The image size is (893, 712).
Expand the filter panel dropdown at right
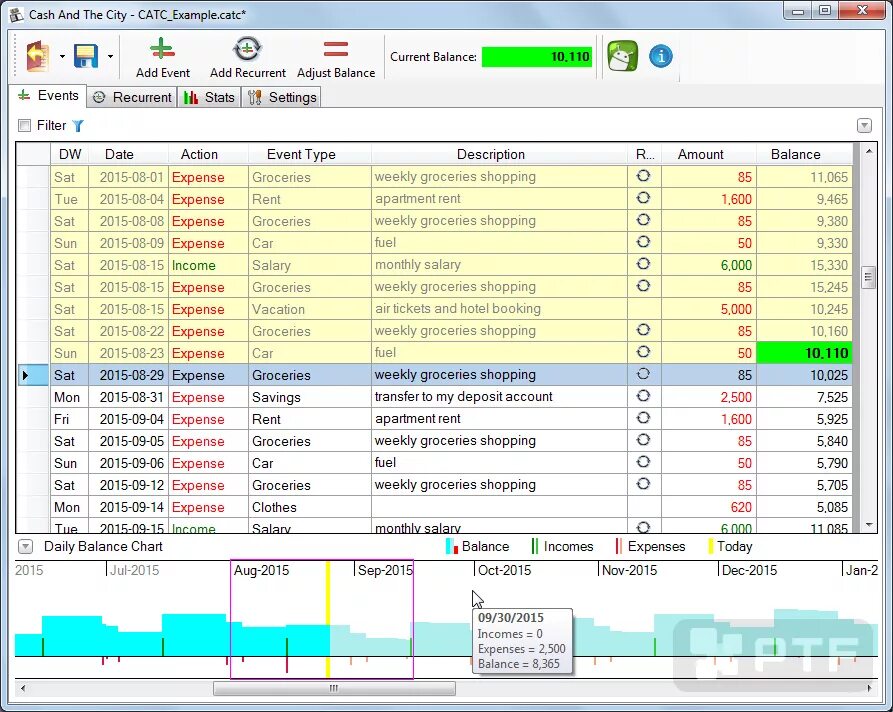click(864, 125)
